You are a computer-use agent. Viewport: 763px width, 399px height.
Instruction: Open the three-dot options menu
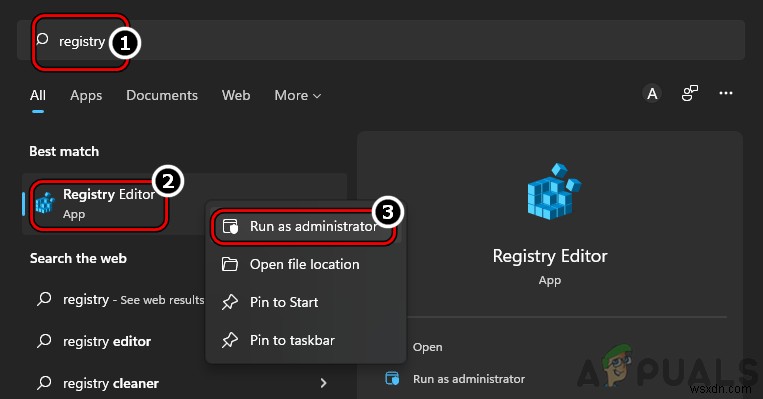coord(726,93)
